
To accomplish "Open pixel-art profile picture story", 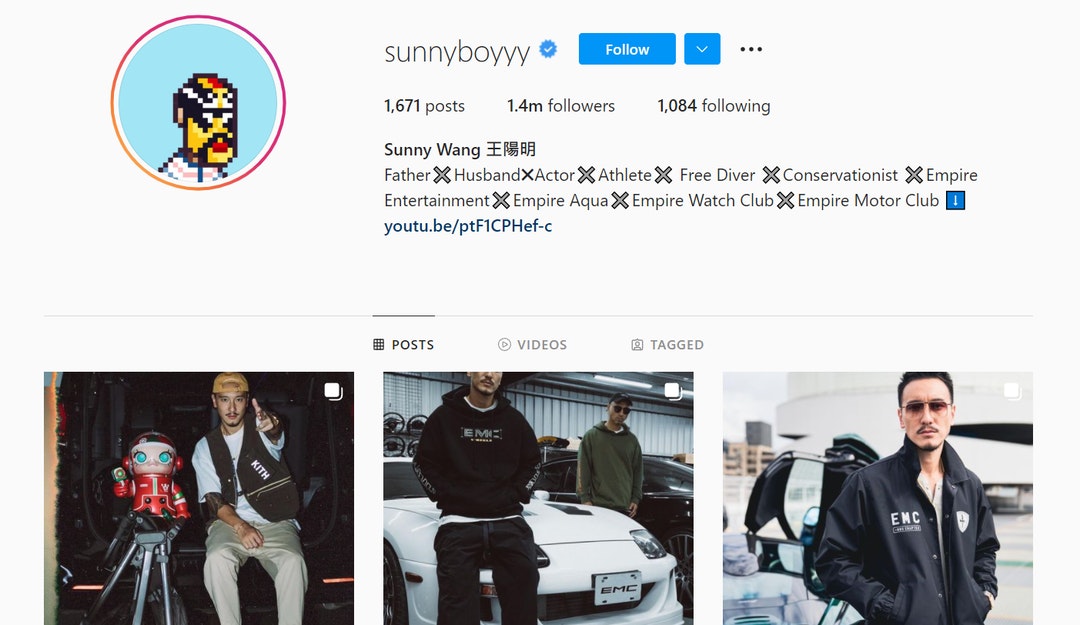I will pos(198,103).
